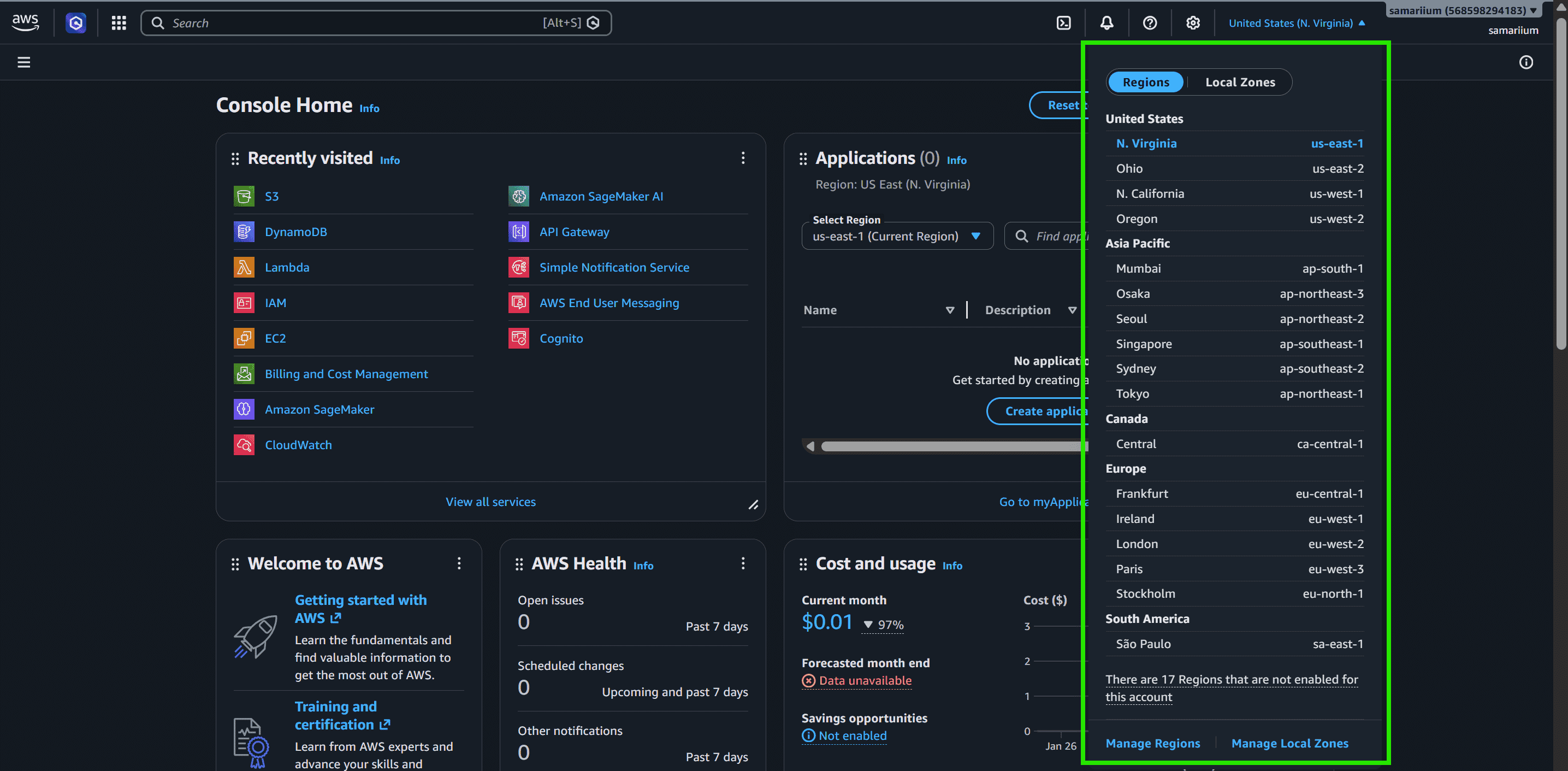The image size is (1568, 771).
Task: Click the CloudWatch service icon
Action: point(244,445)
